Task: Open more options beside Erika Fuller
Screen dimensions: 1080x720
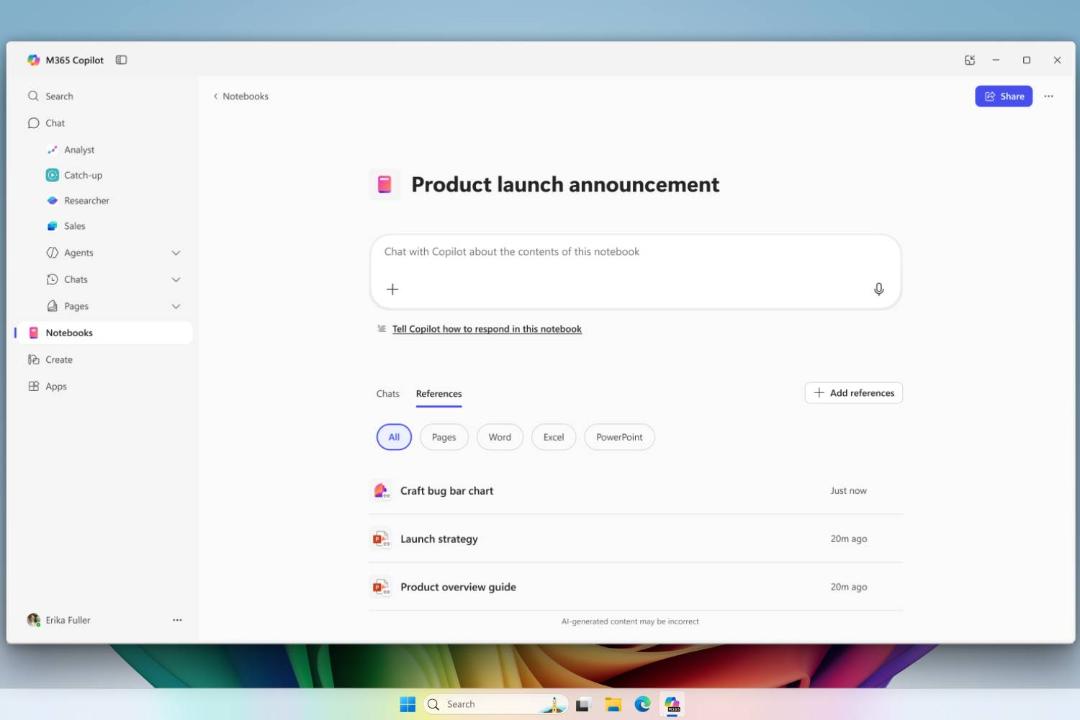Action: point(177,620)
